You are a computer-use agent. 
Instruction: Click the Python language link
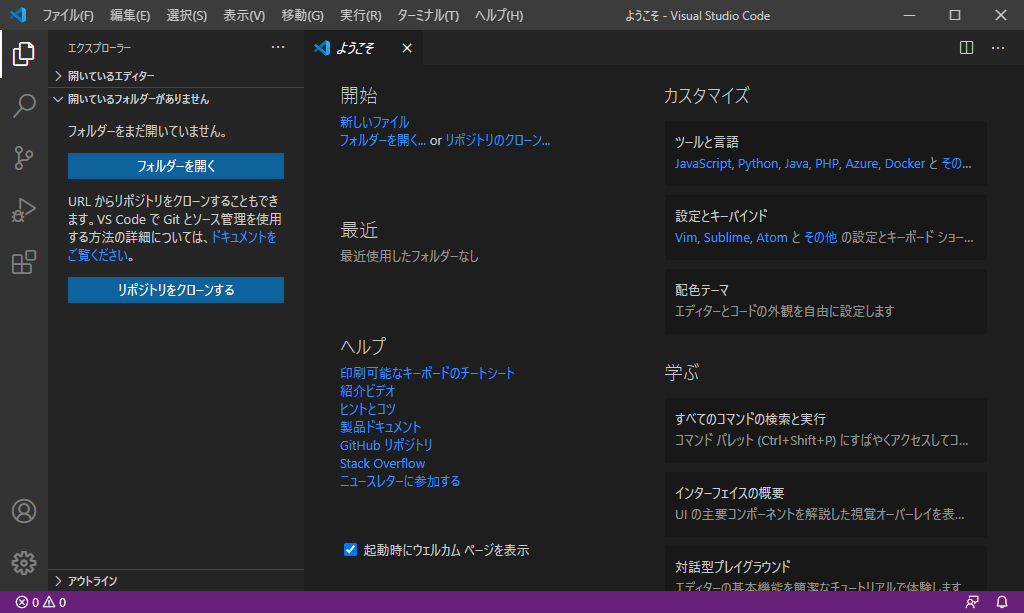(x=758, y=164)
